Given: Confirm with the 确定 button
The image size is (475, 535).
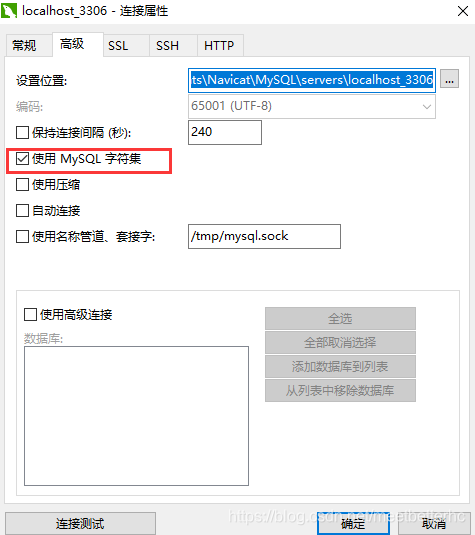Looking at the screenshot, I should coord(354,523).
